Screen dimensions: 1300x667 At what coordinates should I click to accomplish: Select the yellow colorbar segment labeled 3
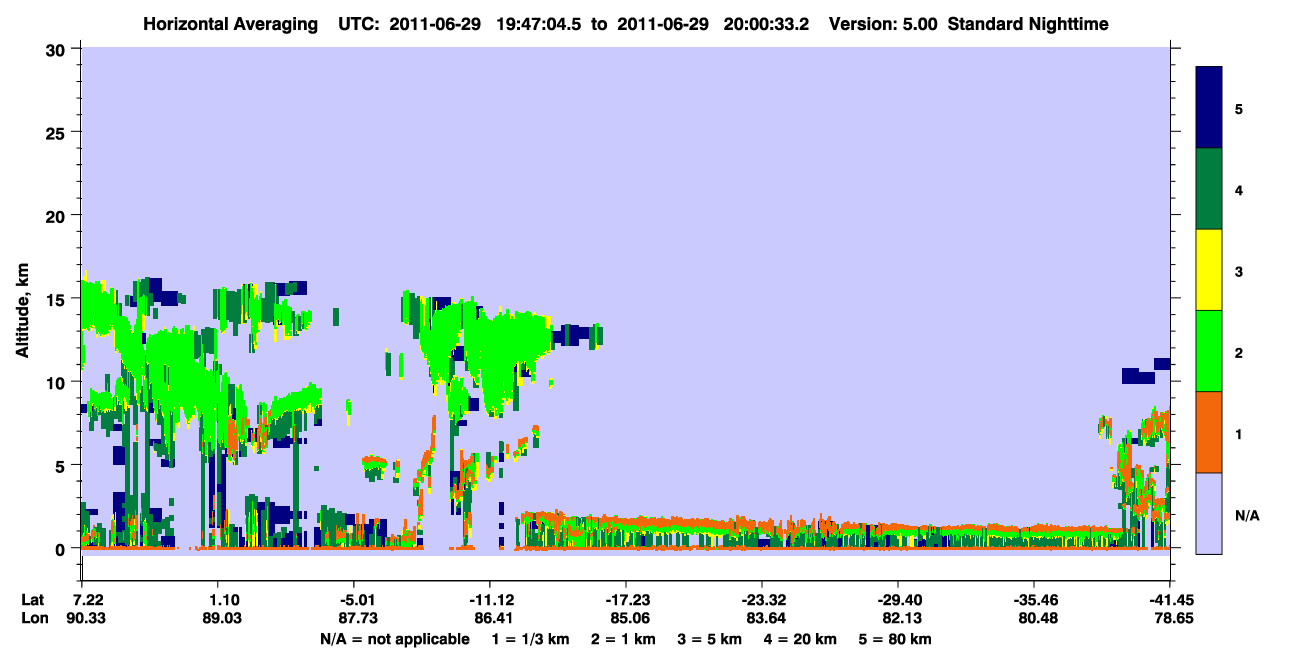coord(1209,270)
